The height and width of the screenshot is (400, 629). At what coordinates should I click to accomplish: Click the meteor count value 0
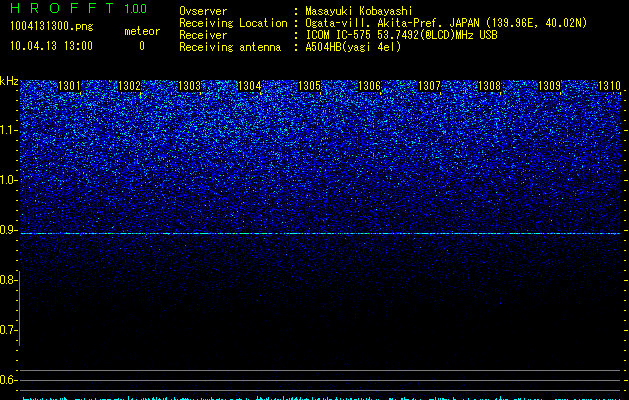[x=142, y=46]
